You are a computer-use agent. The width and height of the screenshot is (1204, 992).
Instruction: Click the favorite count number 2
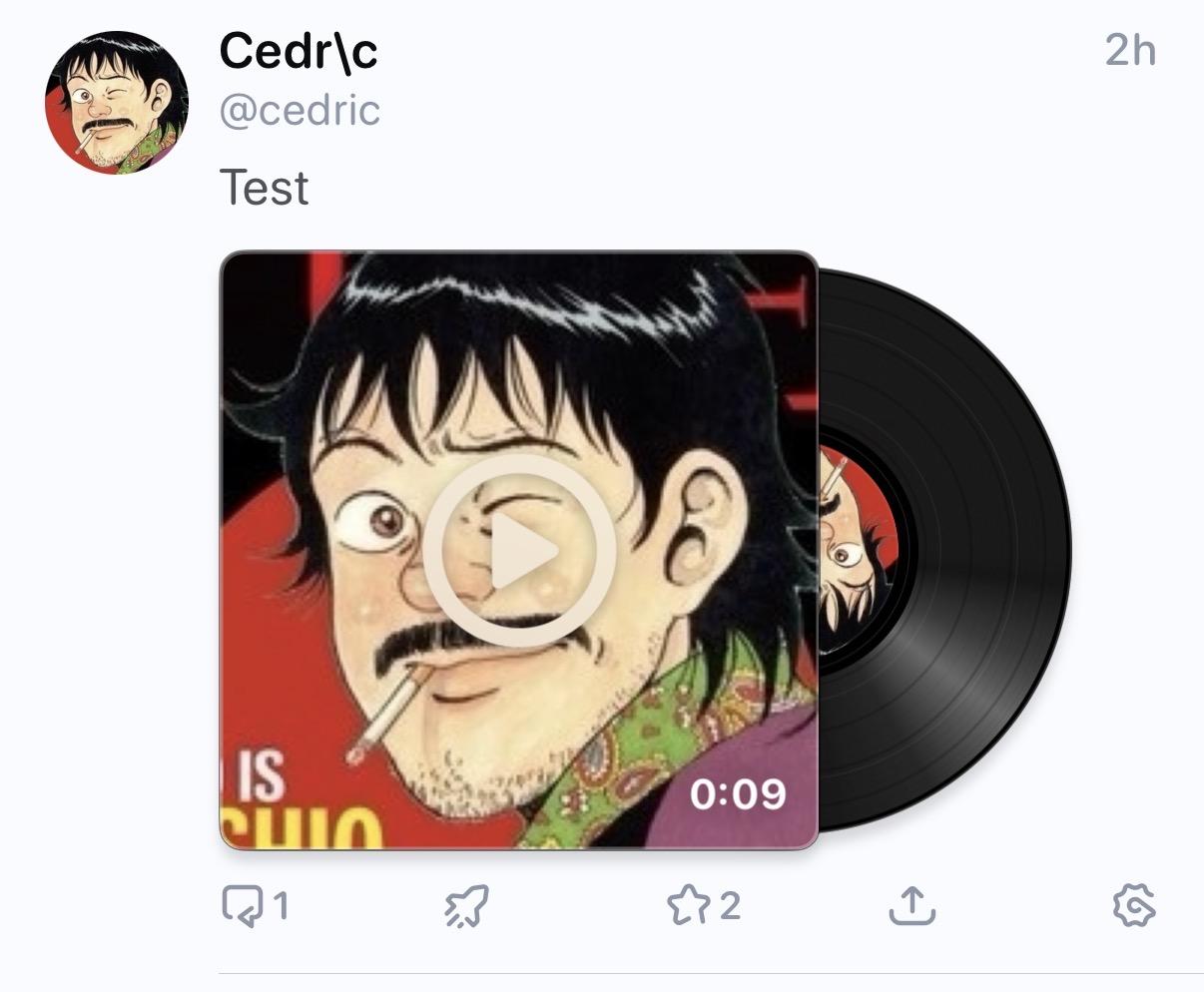[730, 906]
